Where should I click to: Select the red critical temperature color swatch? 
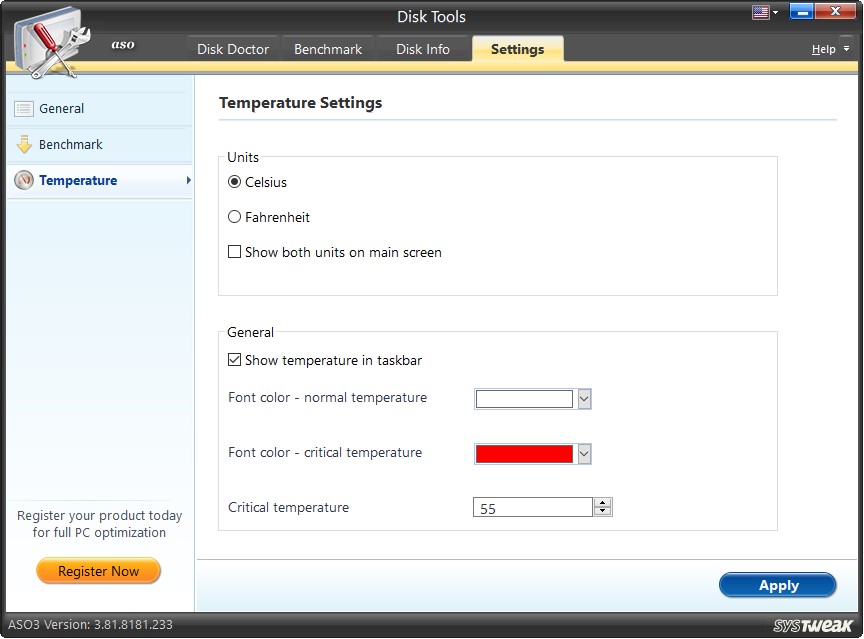click(525, 453)
